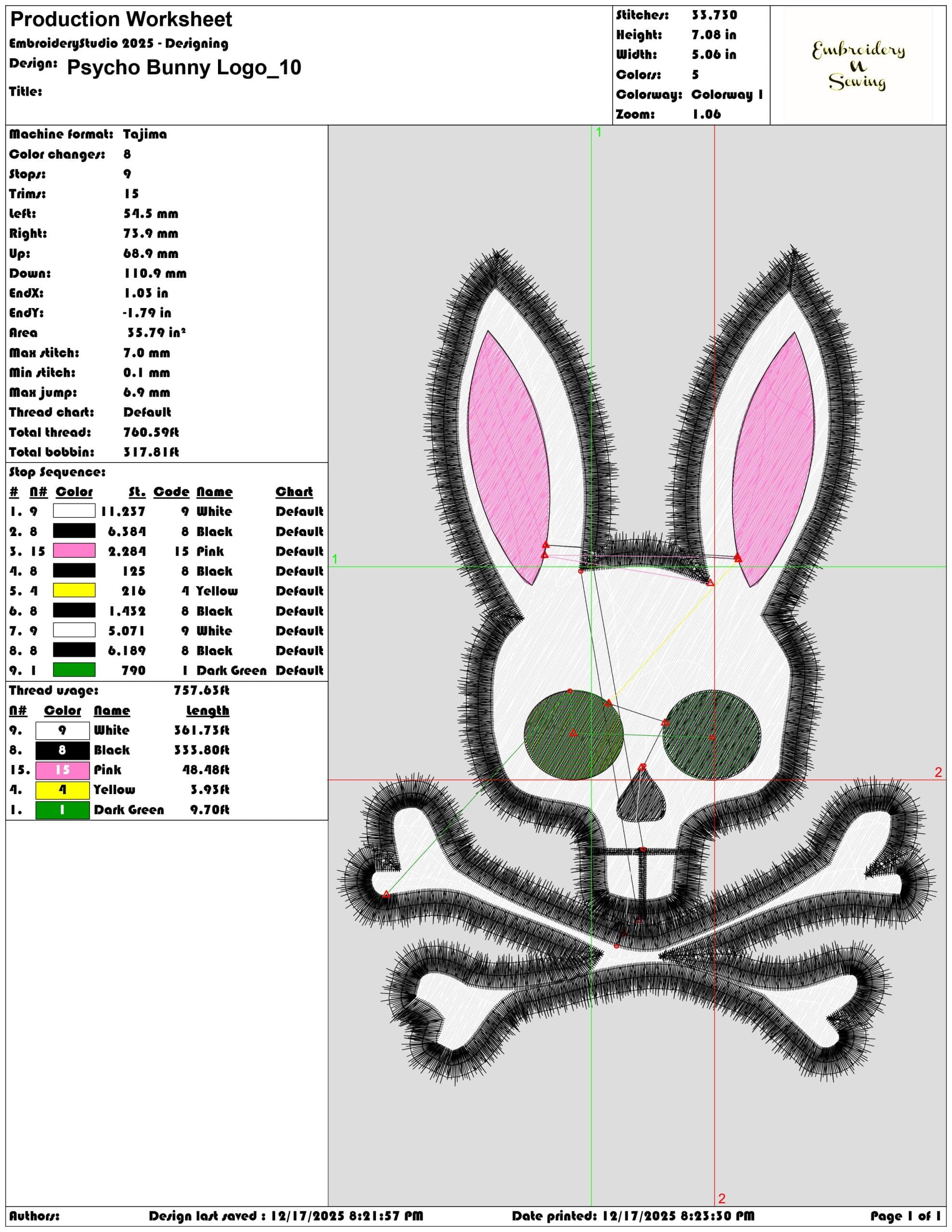Click the stitch count value '33,730'
The height and width of the screenshot is (1232, 952).
click(714, 15)
